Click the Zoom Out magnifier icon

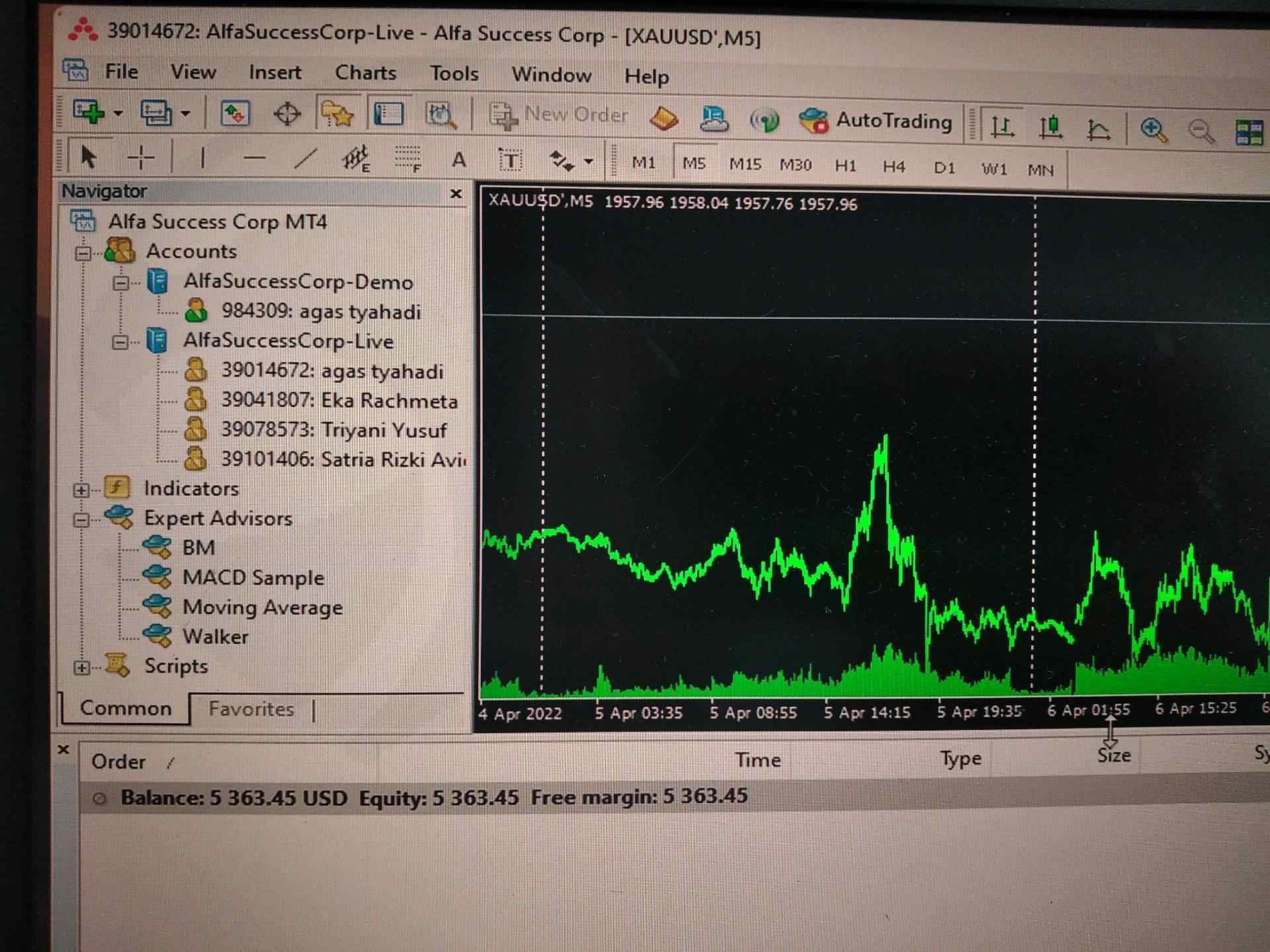1201,131
